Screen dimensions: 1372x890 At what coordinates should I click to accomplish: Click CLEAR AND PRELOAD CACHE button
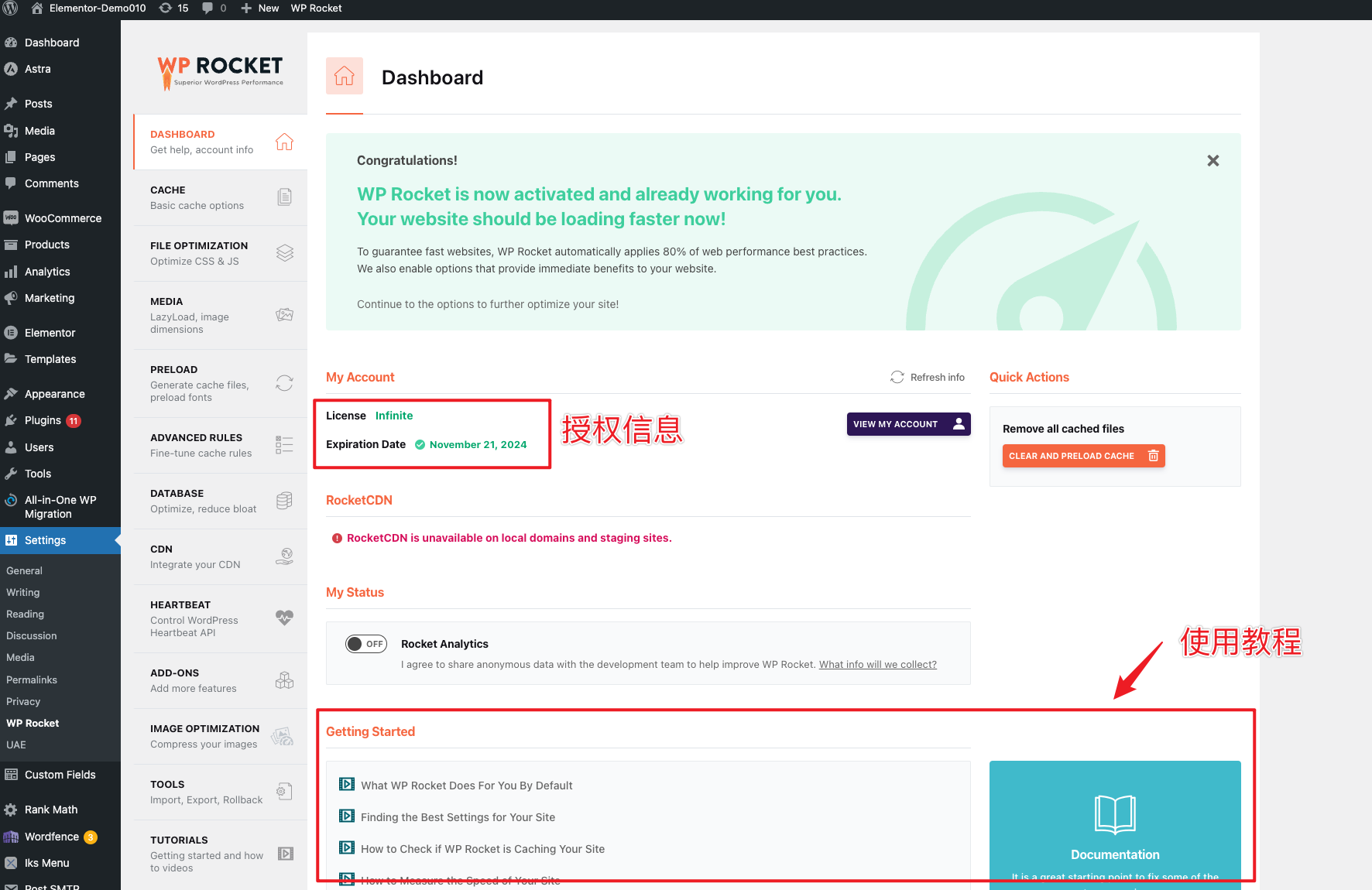[x=1084, y=456]
